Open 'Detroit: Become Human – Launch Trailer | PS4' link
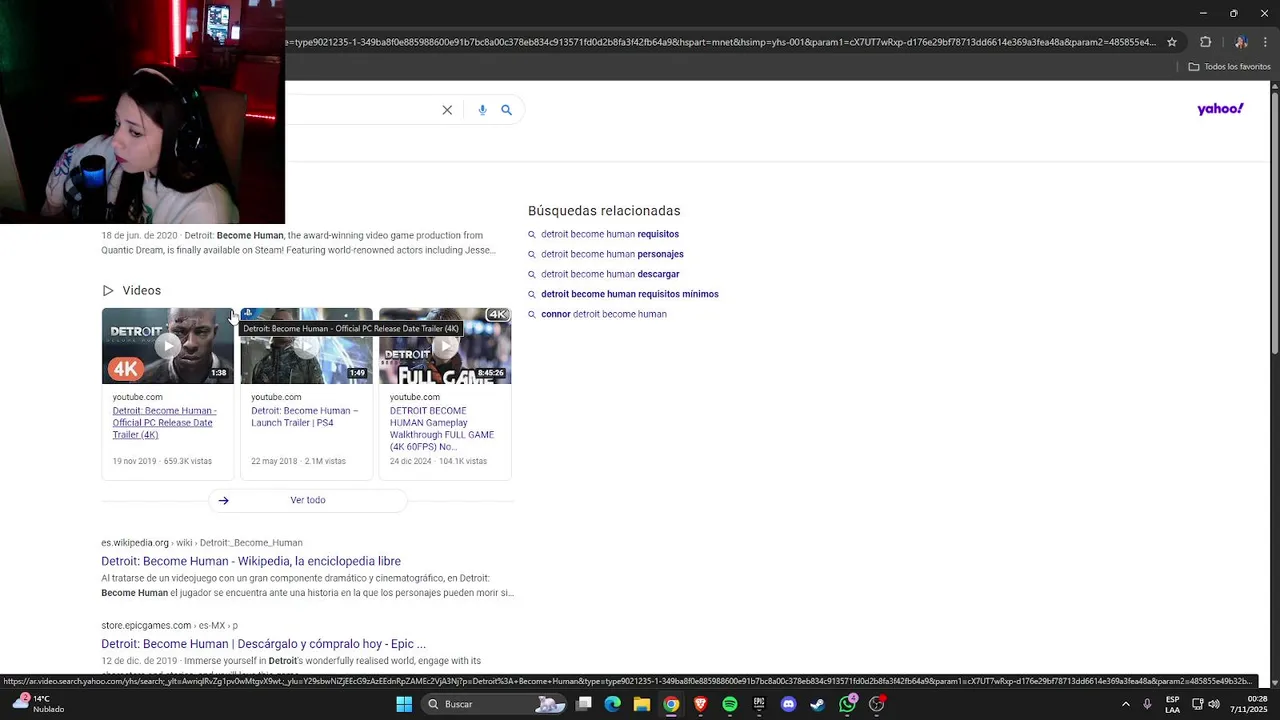Image resolution: width=1280 pixels, height=720 pixels. (x=304, y=417)
